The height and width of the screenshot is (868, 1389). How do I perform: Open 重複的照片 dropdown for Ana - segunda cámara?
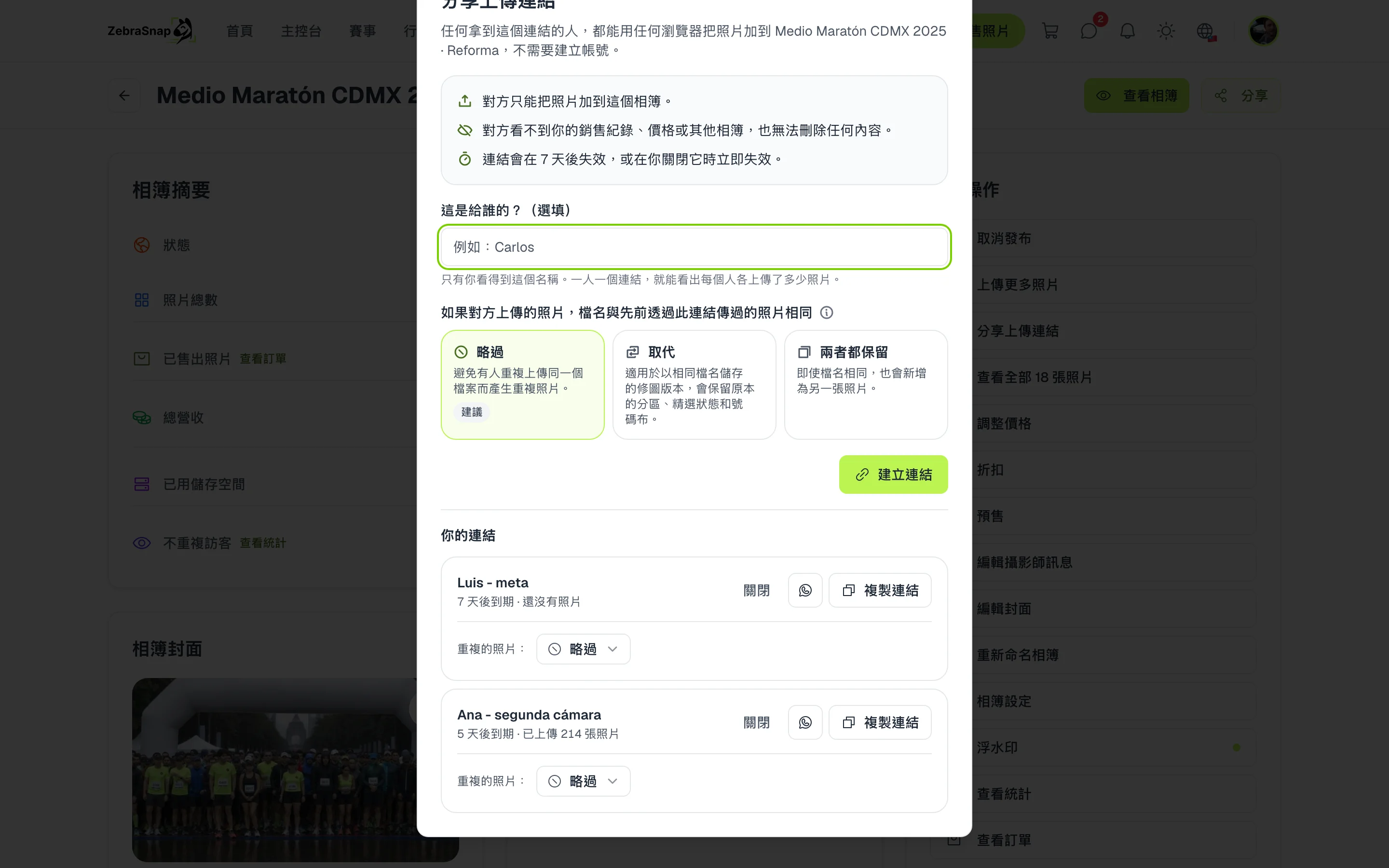click(x=583, y=781)
